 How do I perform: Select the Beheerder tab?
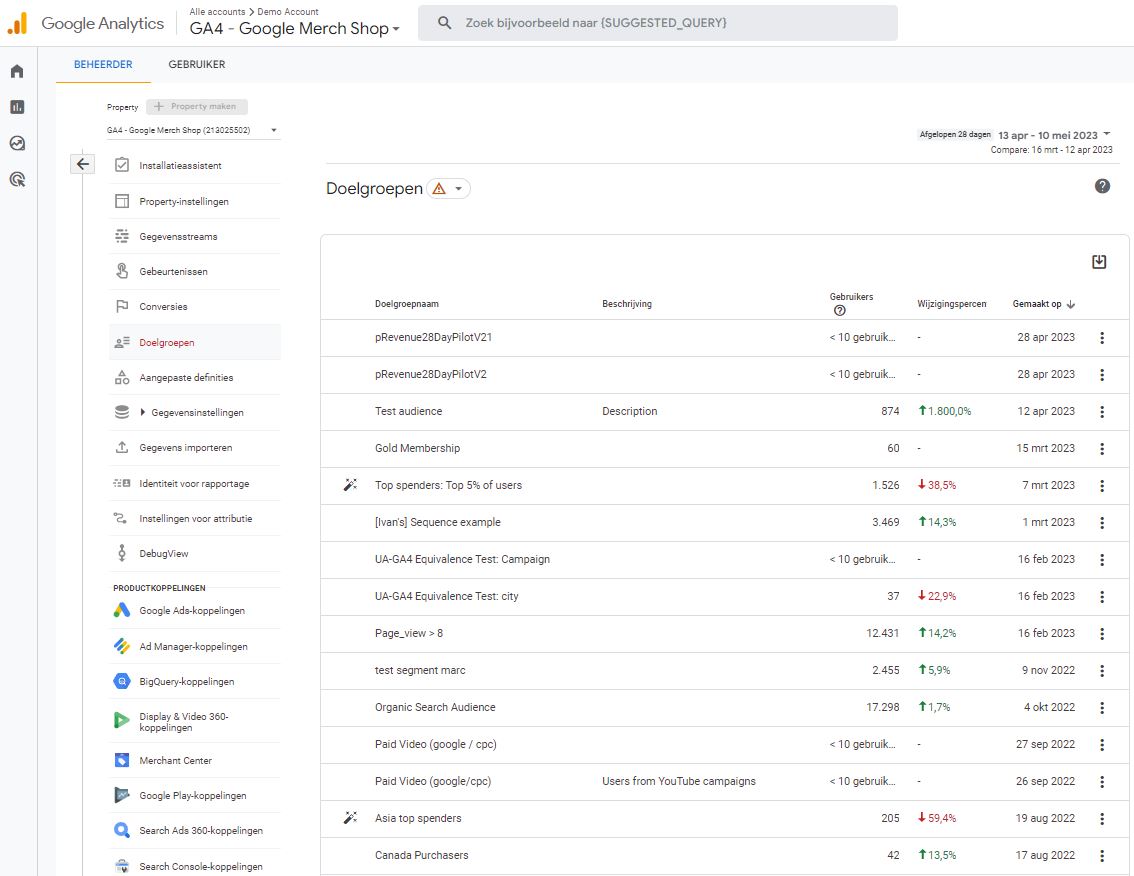click(103, 64)
